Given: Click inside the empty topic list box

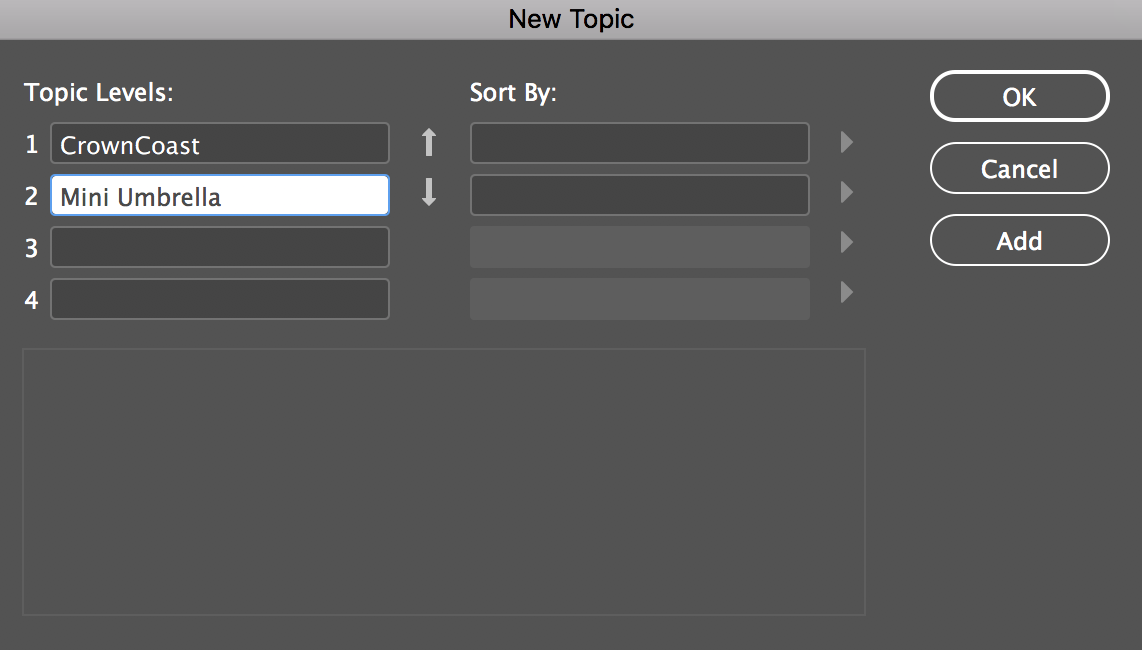Looking at the screenshot, I should pos(443,481).
